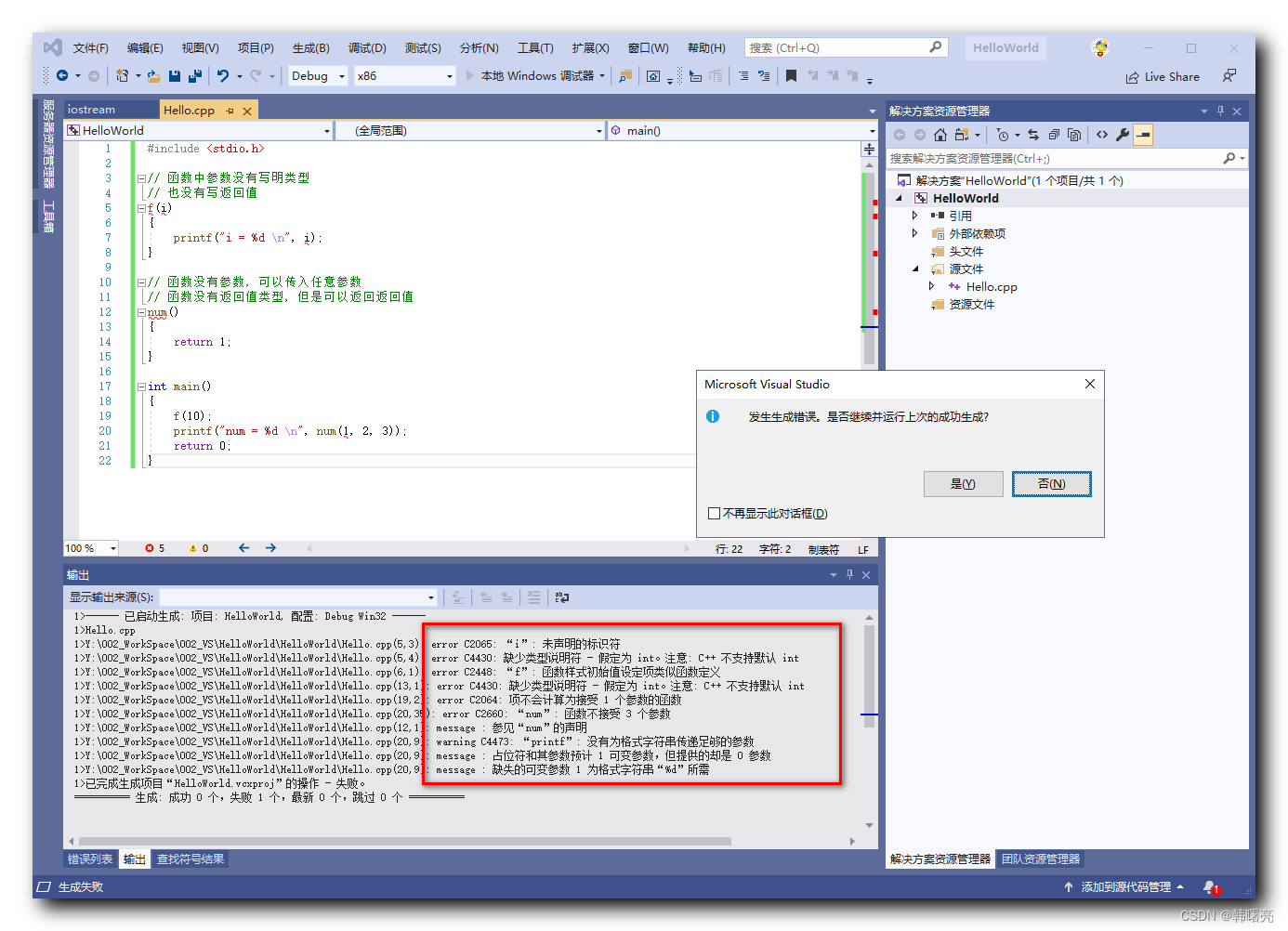Collapse the f(i) function code block
1288x931 pixels.
[x=141, y=208]
